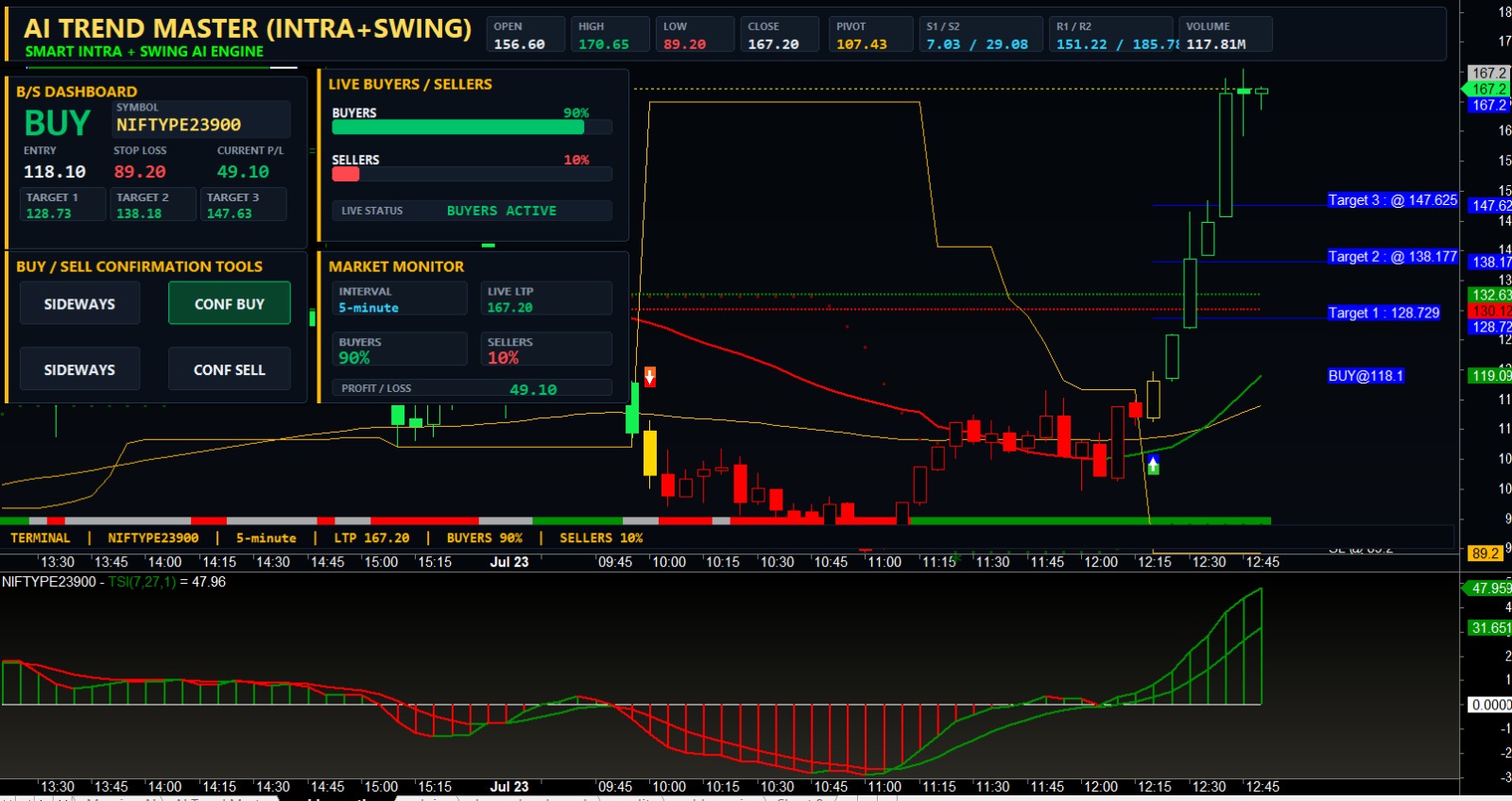This screenshot has width=1512, height=801.
Task: Click the CLOSE 167.20 header cell
Action: [x=780, y=35]
